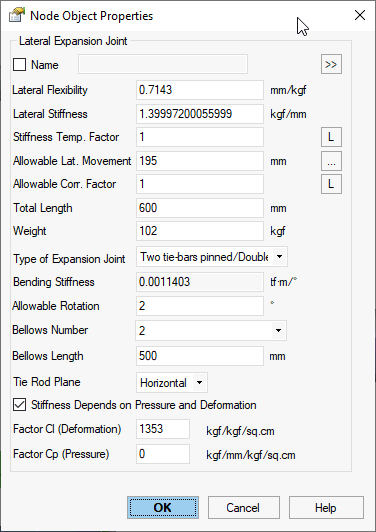Click the >> button next to Name

coord(331,64)
